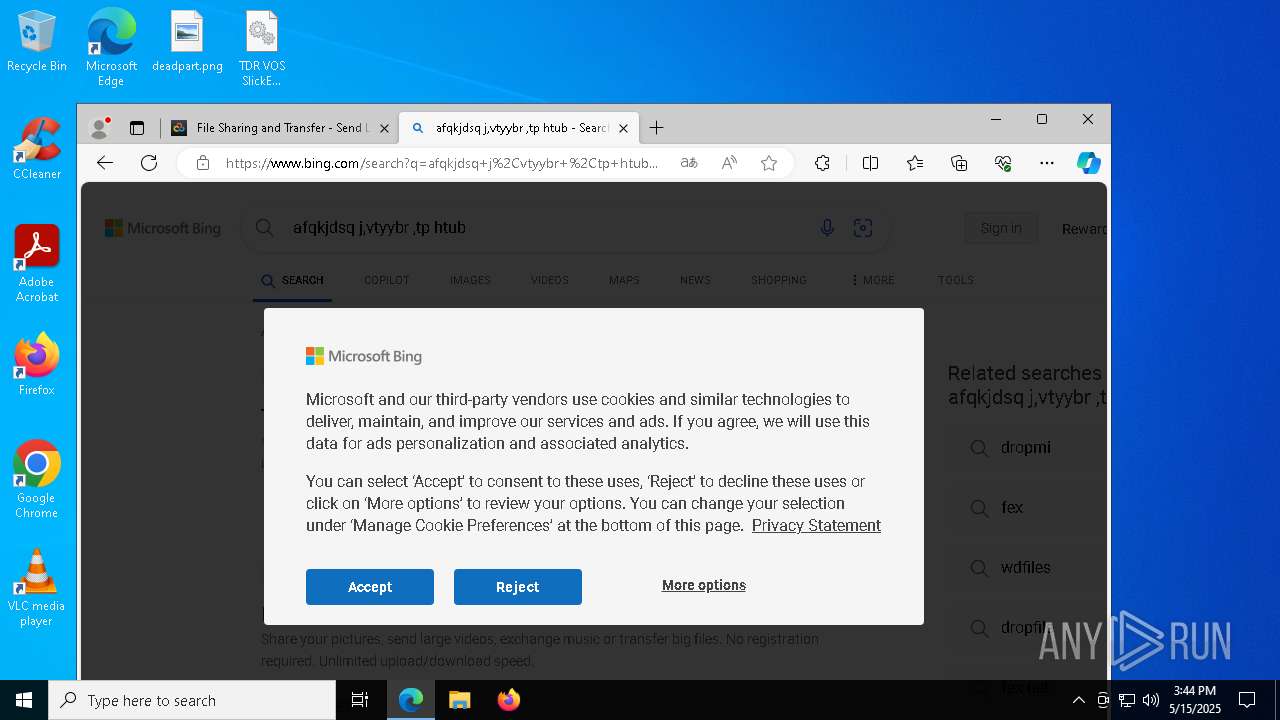Close the File Sharing and Transfer tab

pos(385,128)
